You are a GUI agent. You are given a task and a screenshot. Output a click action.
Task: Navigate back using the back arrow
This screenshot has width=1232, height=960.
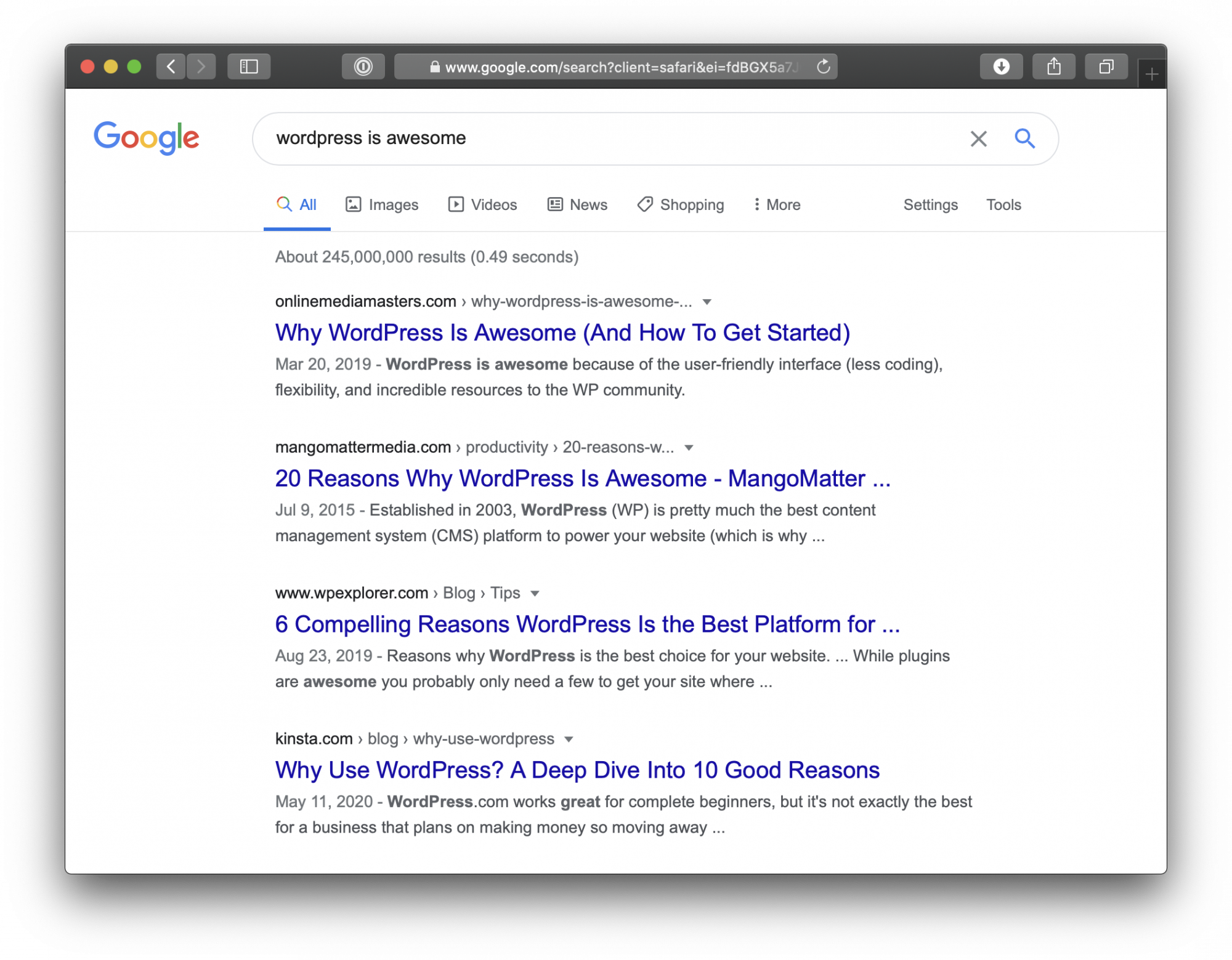tap(171, 67)
